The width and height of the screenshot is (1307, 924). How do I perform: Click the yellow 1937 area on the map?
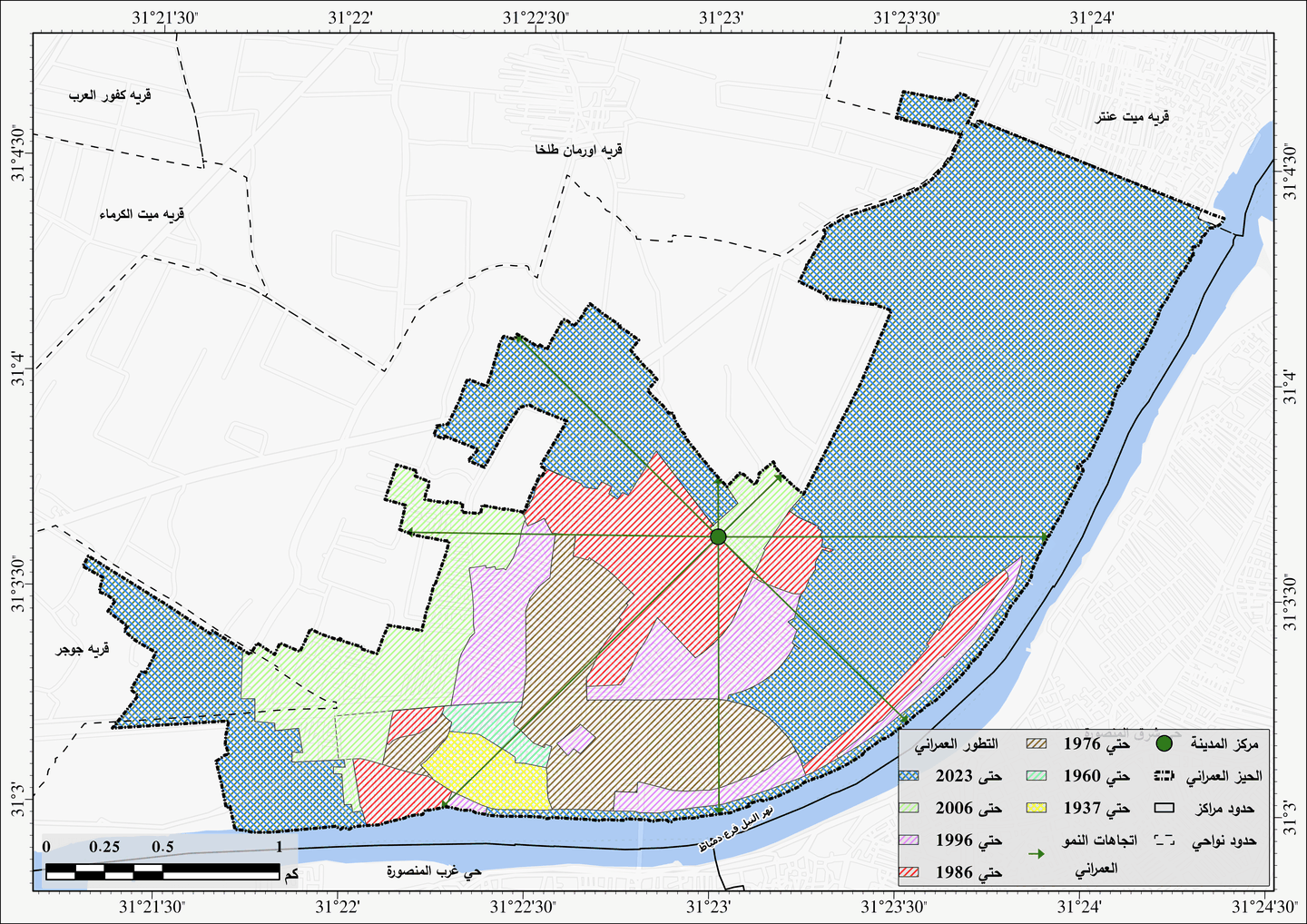click(481, 770)
